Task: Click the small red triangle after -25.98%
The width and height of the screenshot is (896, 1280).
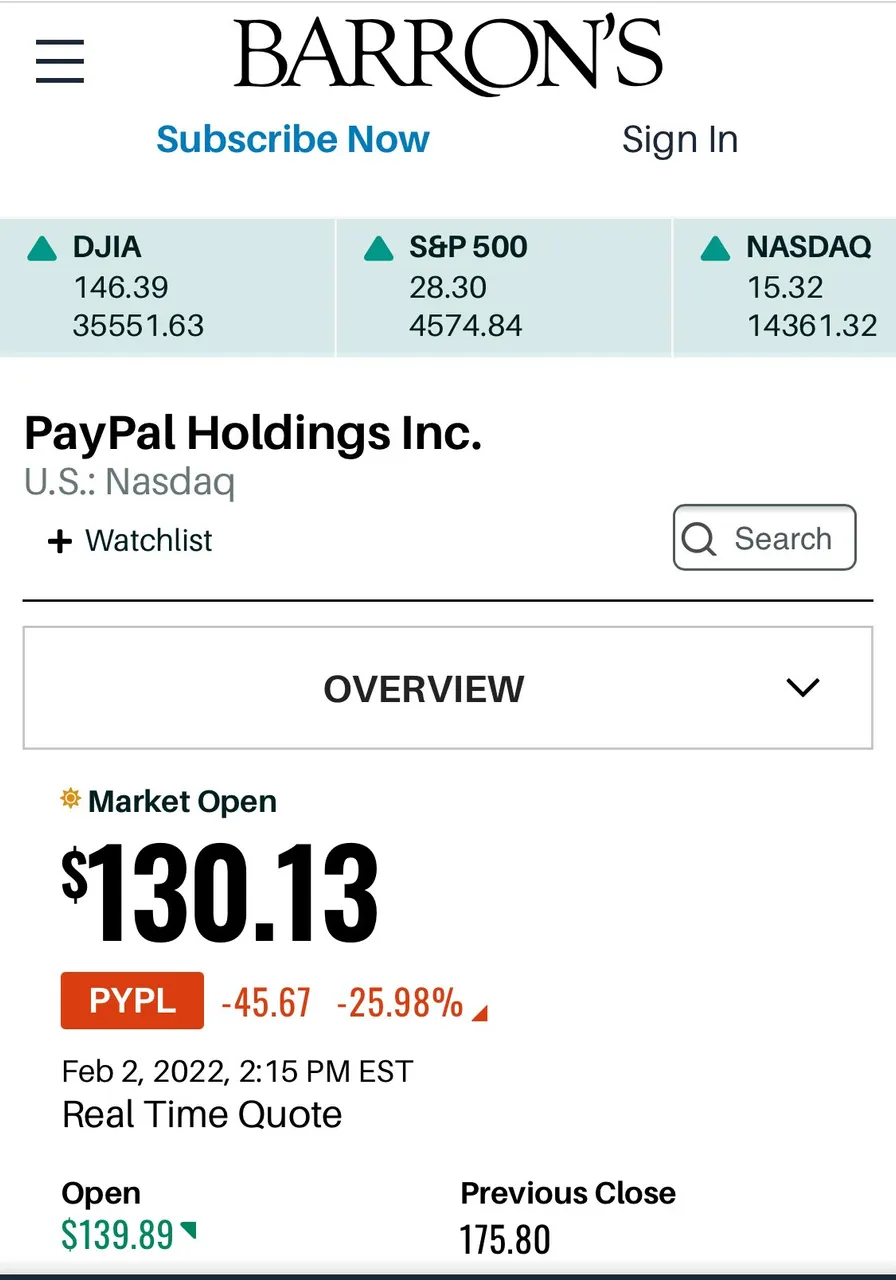Action: tap(479, 1014)
